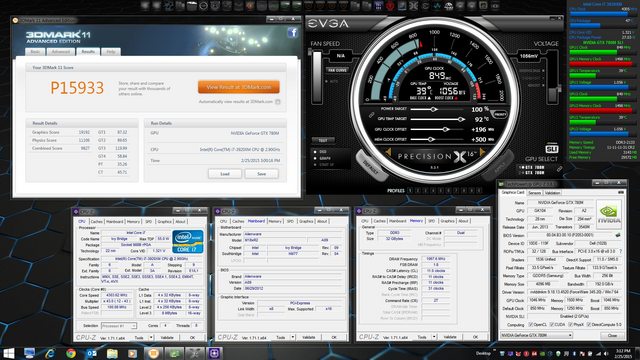Click the orange 3DMark taskbar icon
Screen dimensions: 640x360
click(153, 353)
